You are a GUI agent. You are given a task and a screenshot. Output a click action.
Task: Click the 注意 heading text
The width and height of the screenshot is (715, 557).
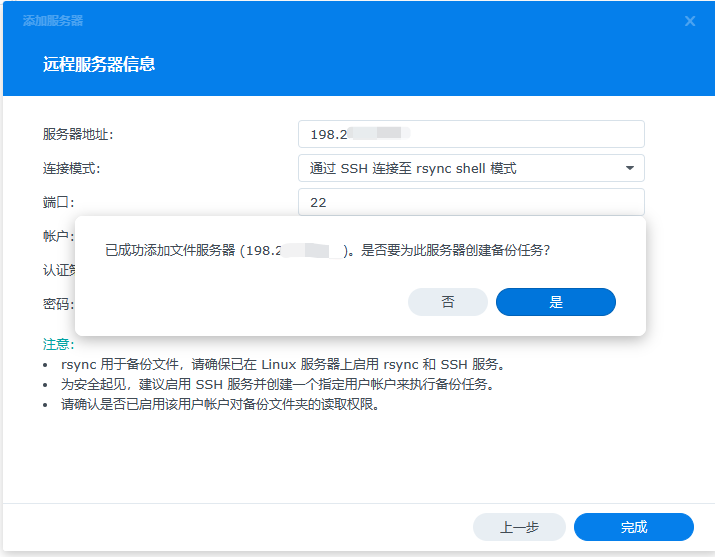point(58,344)
